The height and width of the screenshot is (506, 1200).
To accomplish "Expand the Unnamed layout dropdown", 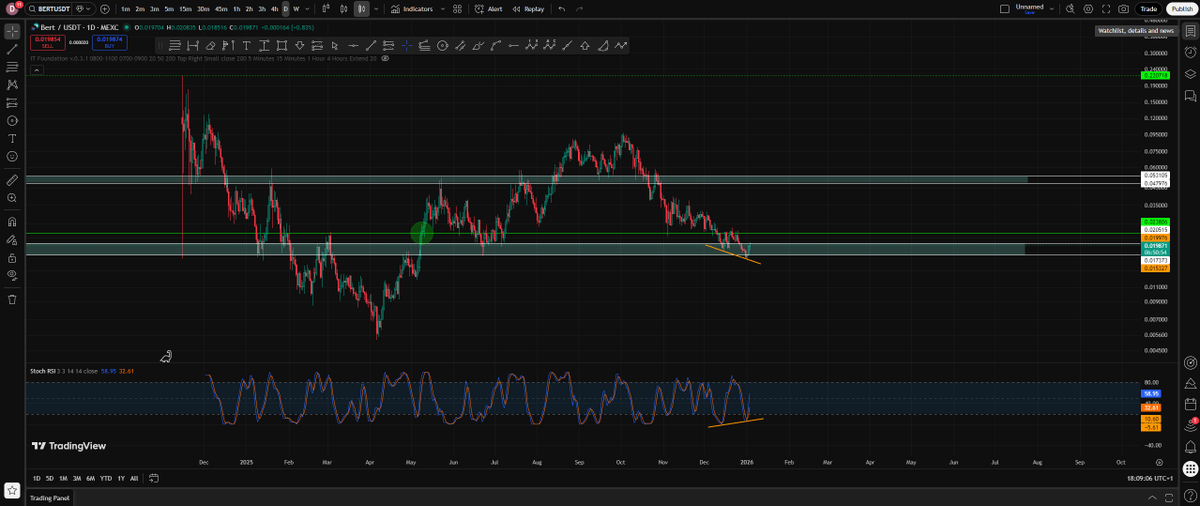I will [1052, 9].
